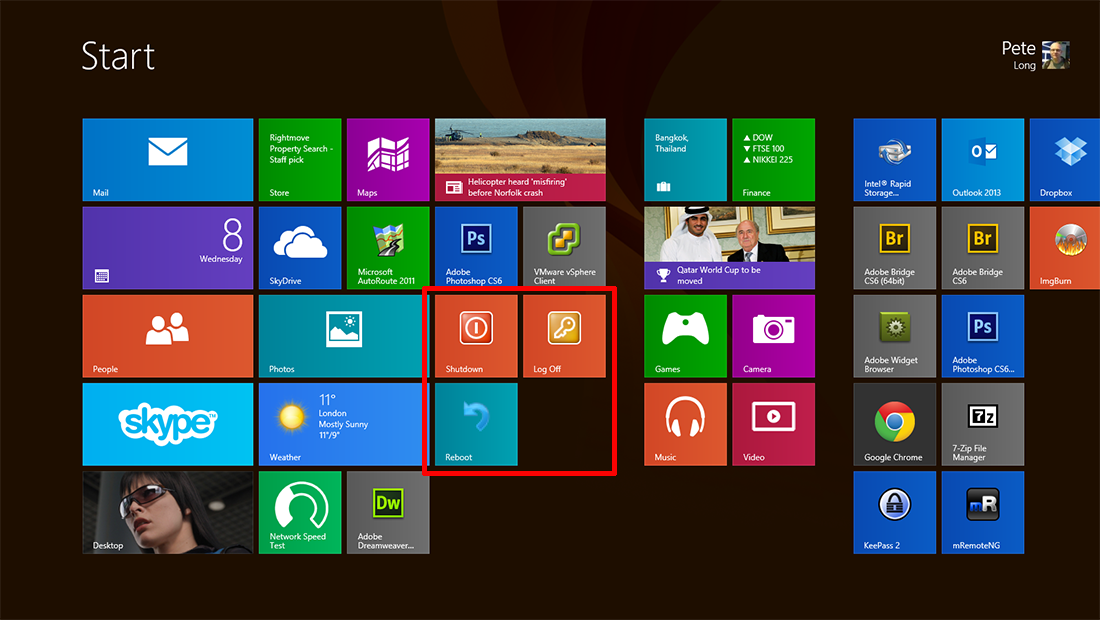
Task: Open the Calendar tile showing Wednesday 8
Action: point(168,248)
